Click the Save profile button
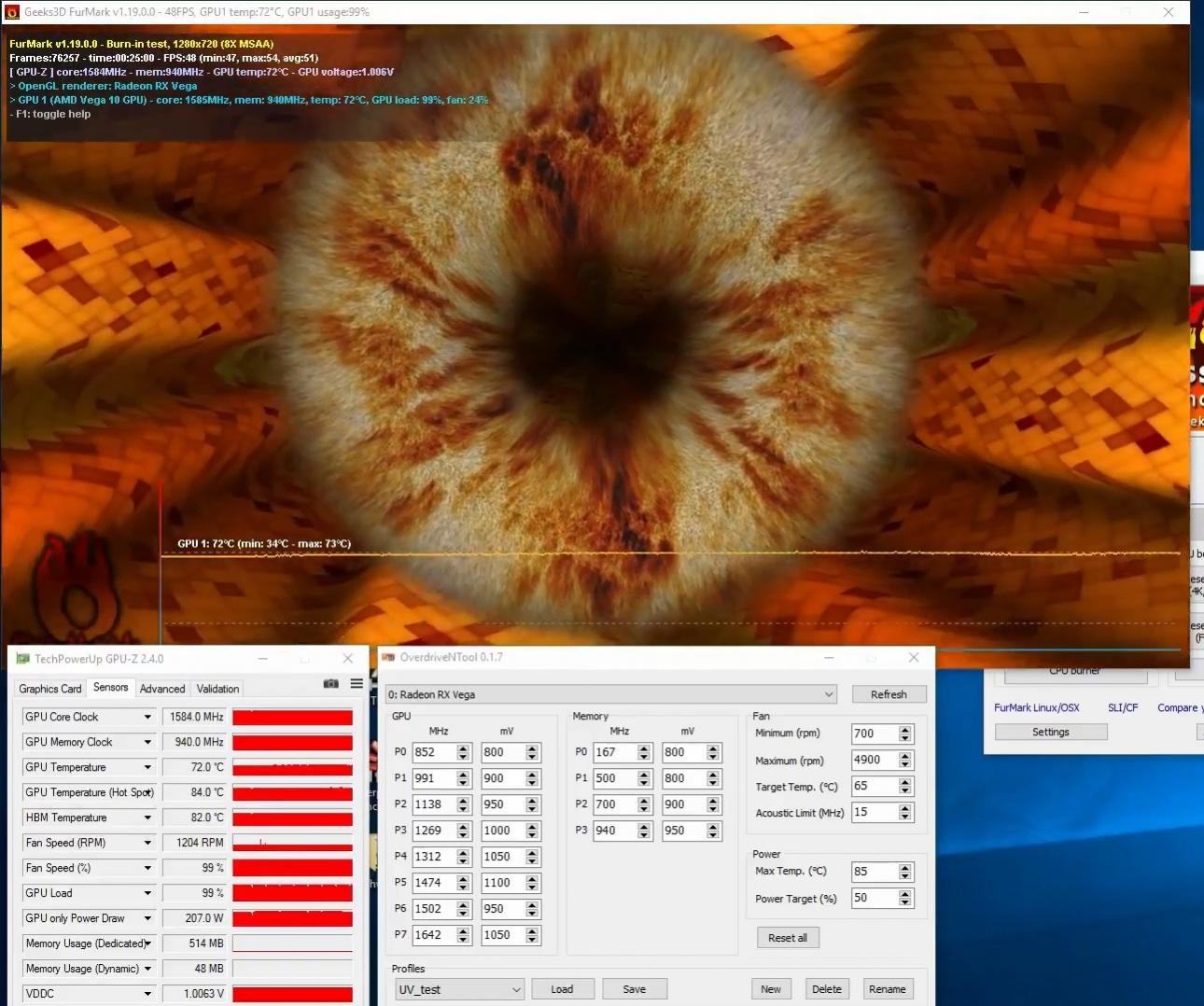 click(634, 989)
